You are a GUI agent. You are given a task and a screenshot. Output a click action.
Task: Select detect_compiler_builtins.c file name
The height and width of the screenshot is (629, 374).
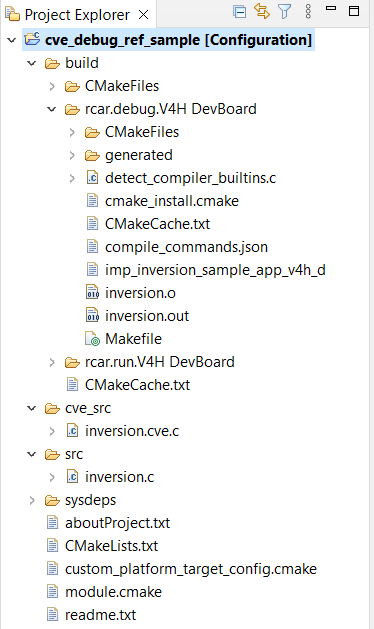coord(190,178)
